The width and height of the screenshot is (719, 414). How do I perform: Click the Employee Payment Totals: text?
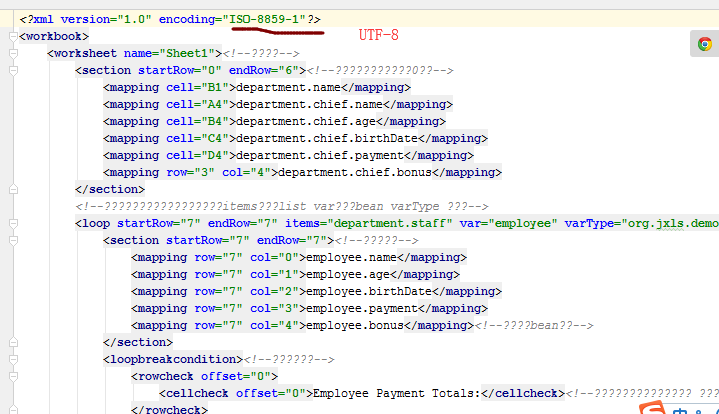point(397,393)
